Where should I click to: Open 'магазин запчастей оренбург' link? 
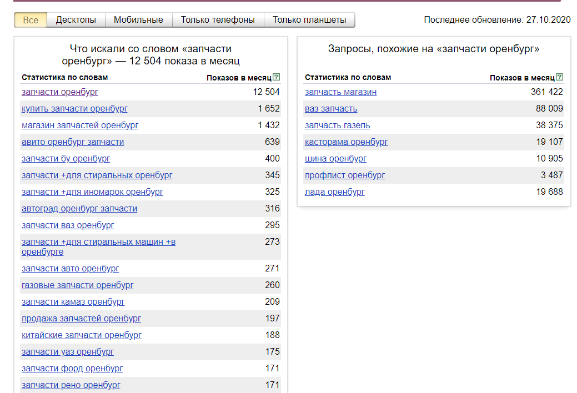pyautogui.click(x=80, y=125)
